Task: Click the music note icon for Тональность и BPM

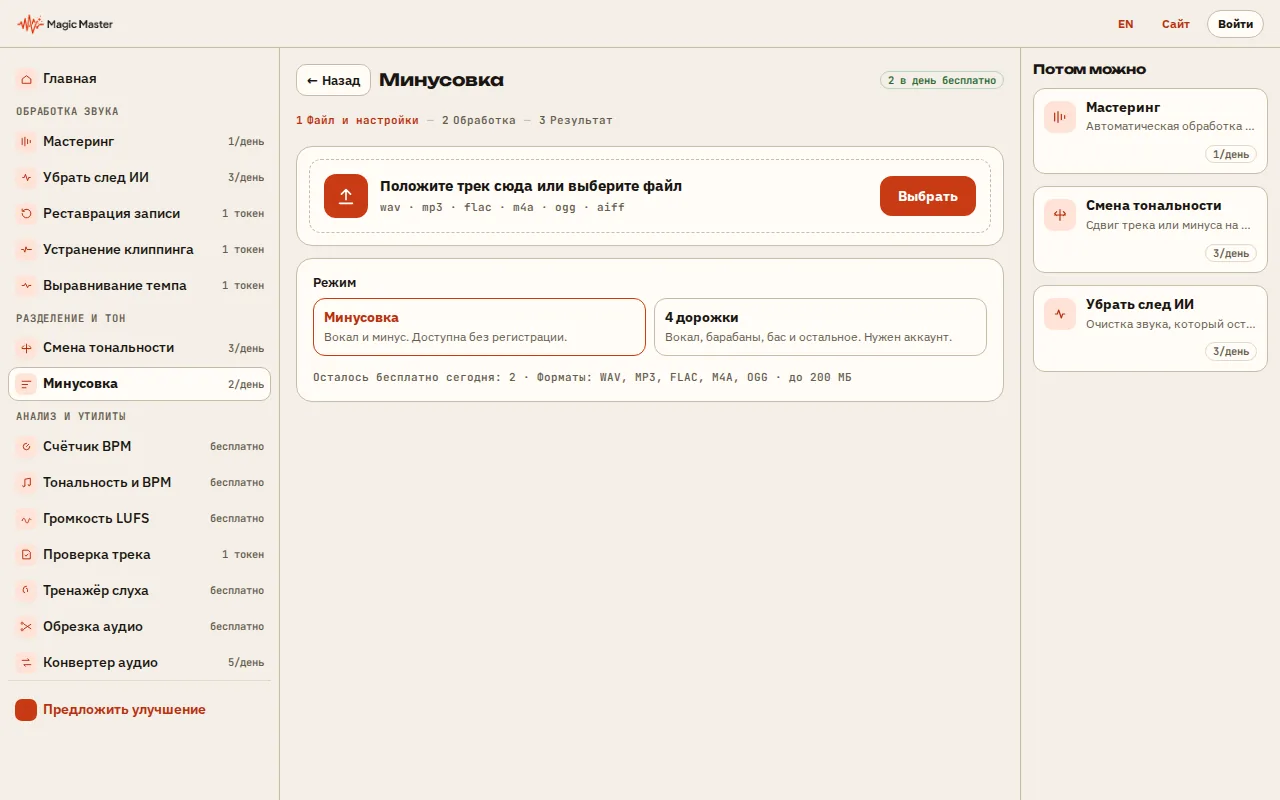Action: click(x=26, y=483)
